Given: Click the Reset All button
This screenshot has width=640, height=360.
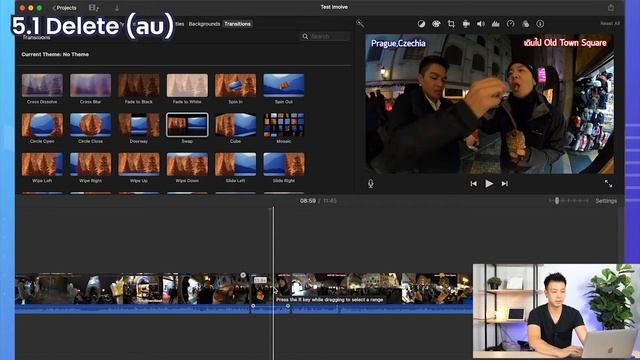Looking at the screenshot, I should [x=610, y=24].
